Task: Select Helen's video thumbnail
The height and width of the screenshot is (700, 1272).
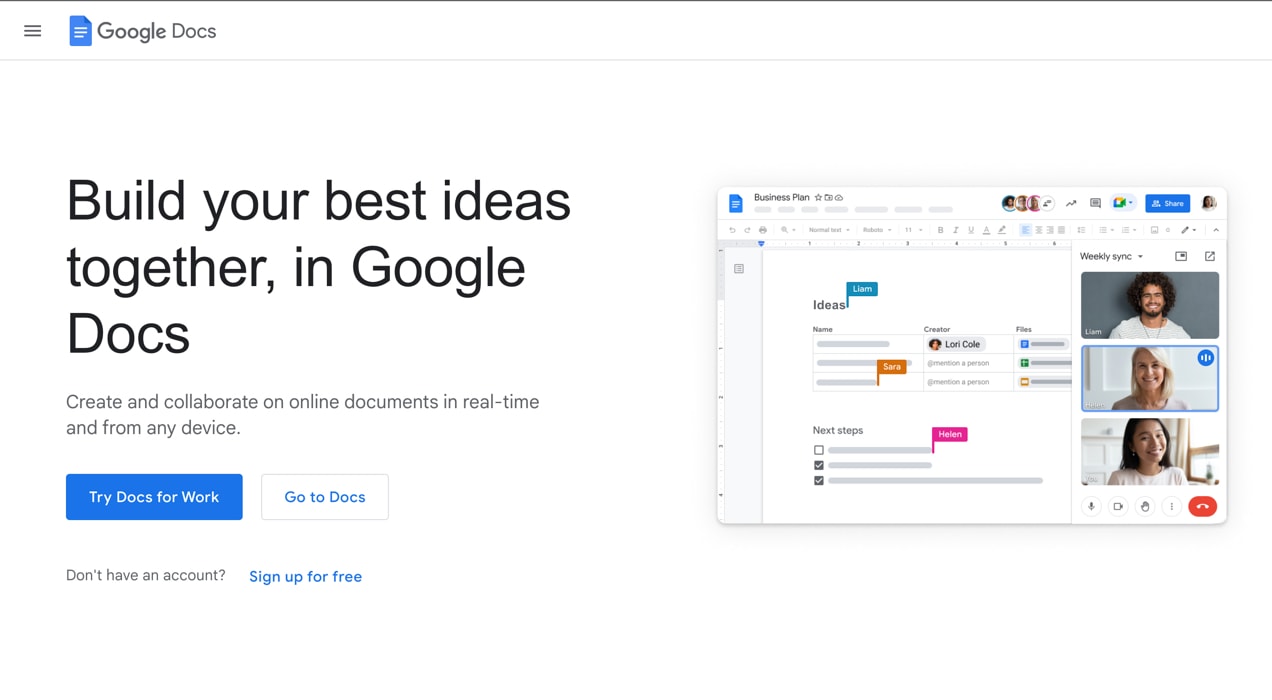Action: 1150,378
